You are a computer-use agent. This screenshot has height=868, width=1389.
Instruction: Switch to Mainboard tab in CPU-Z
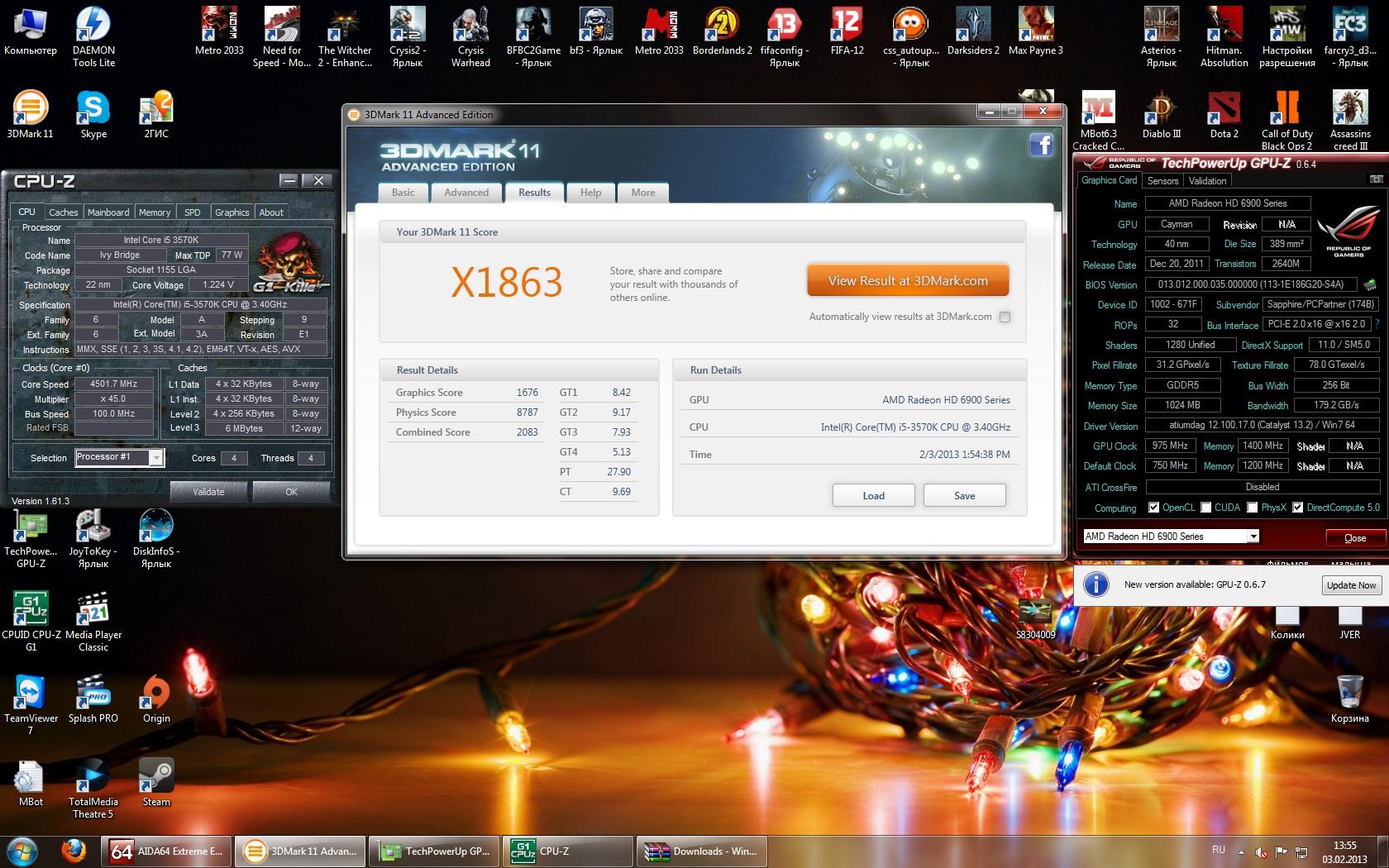(x=108, y=212)
